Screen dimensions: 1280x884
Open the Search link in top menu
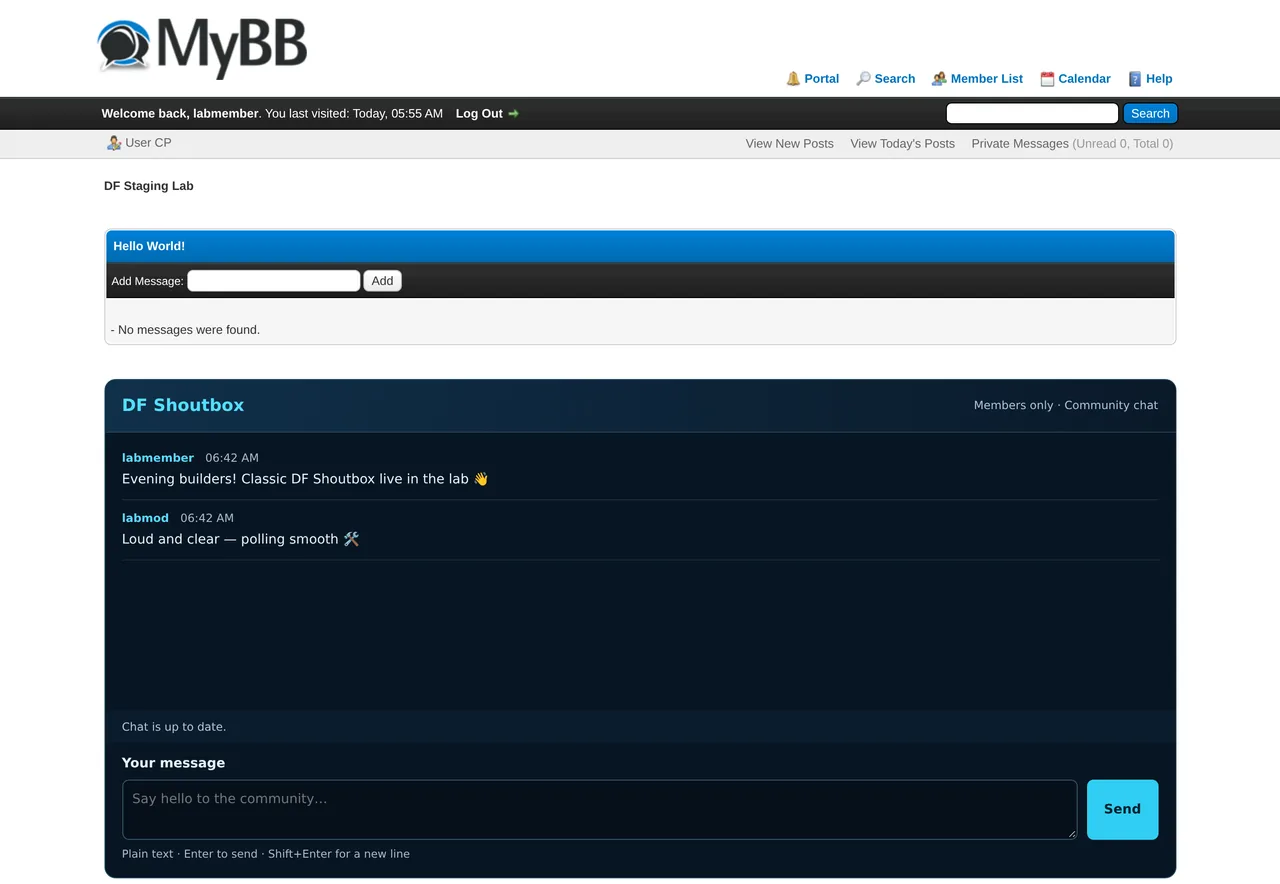coord(895,79)
